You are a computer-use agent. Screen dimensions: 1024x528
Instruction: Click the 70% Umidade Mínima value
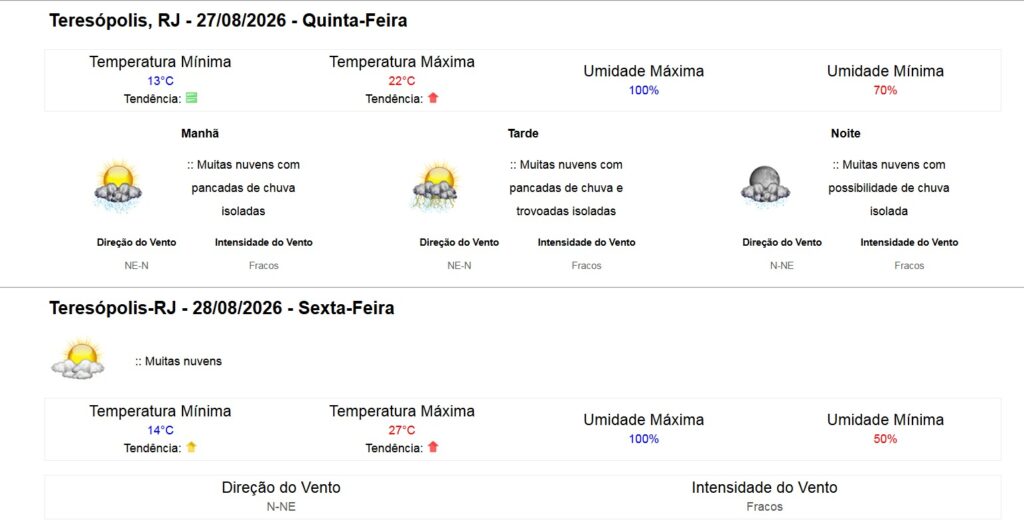[x=885, y=90]
